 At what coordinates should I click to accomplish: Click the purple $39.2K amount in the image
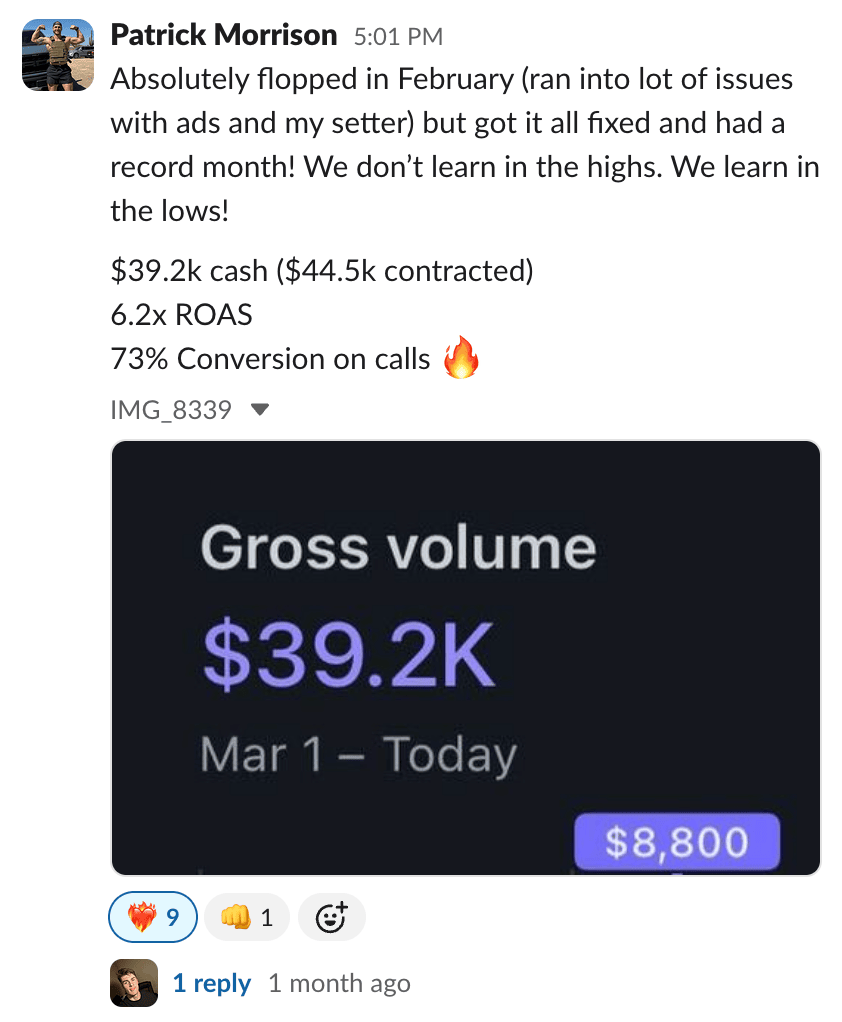[x=348, y=654]
